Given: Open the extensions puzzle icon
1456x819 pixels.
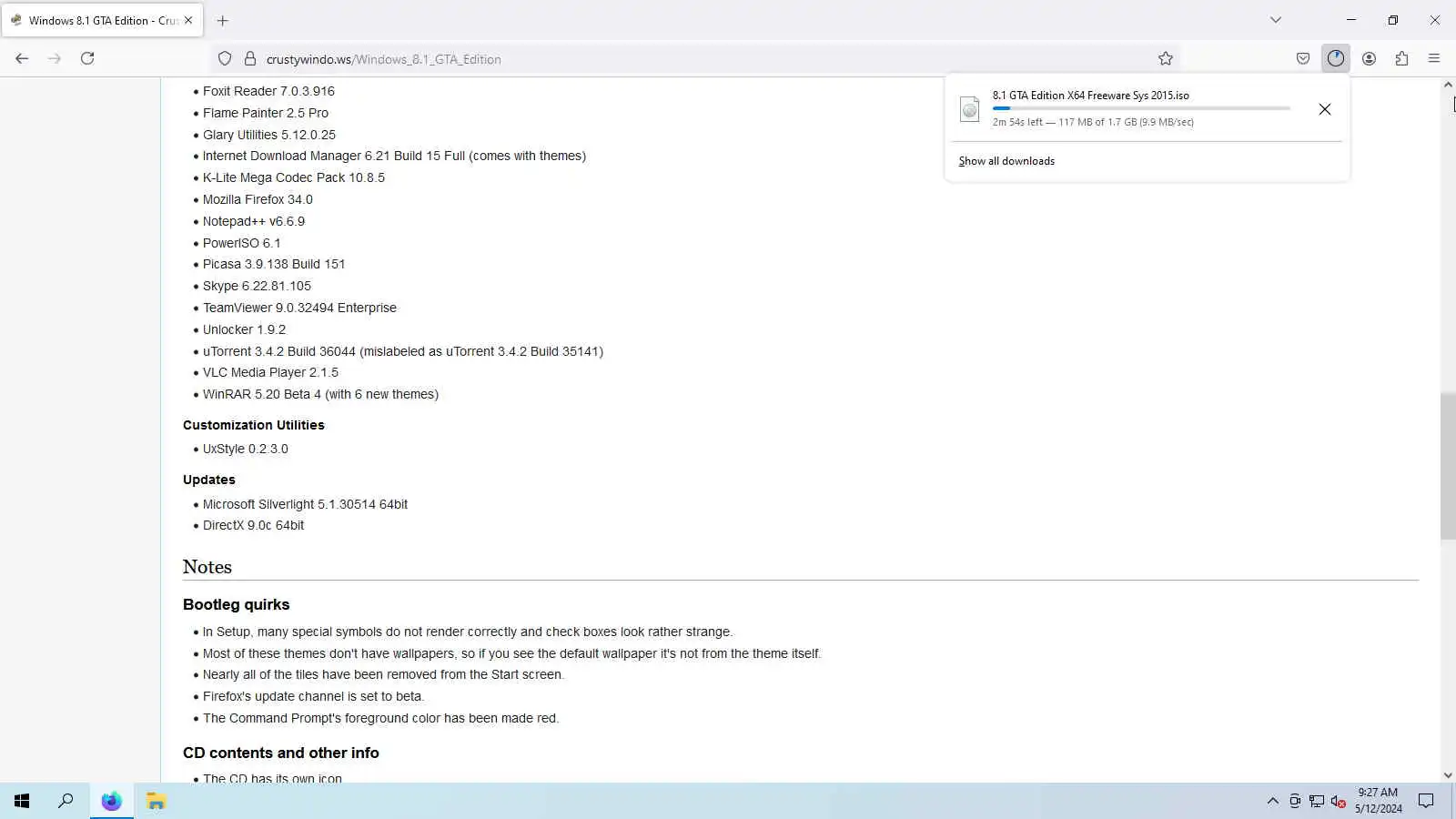Looking at the screenshot, I should click(1401, 58).
